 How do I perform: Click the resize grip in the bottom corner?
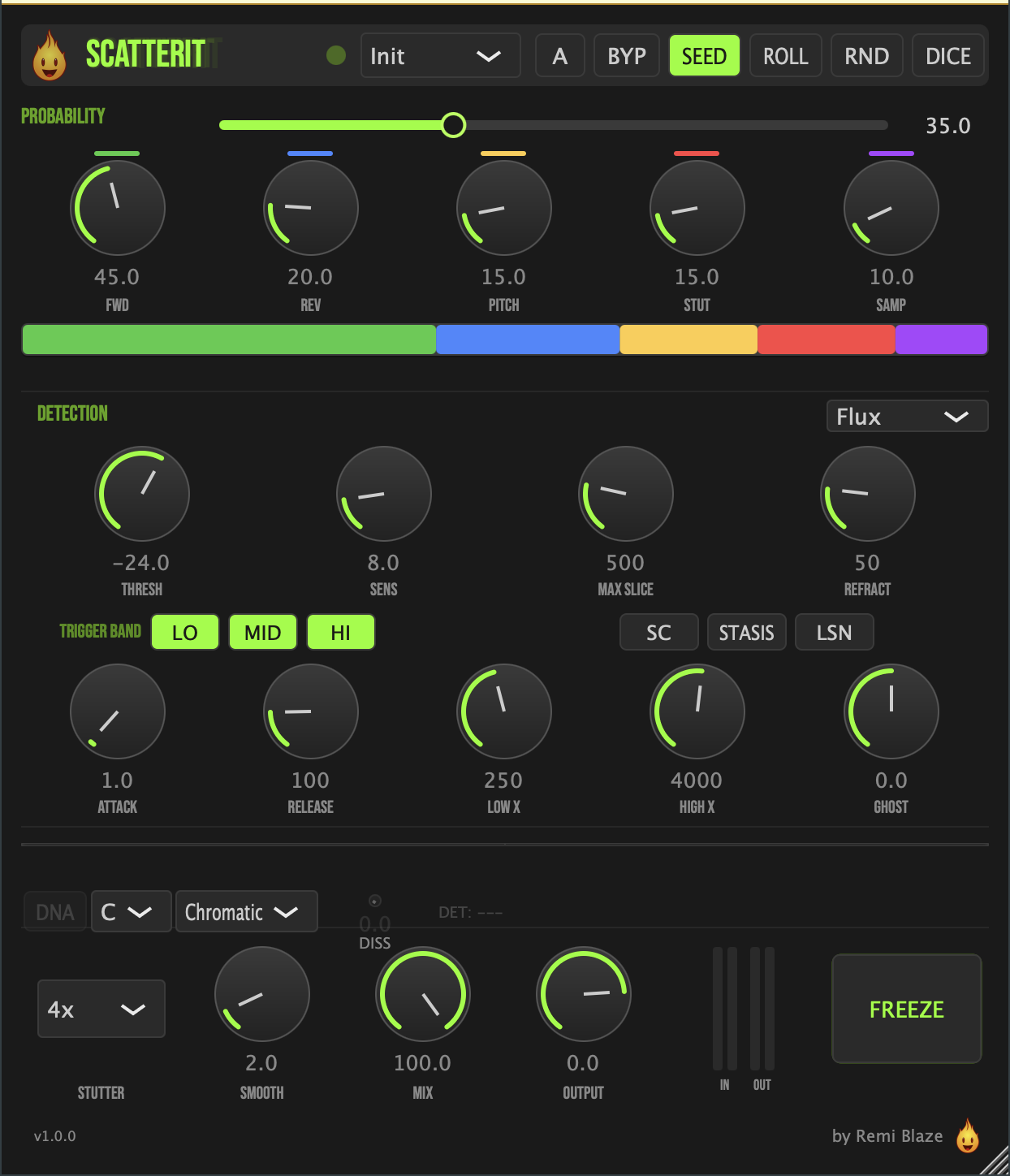click(x=995, y=1161)
